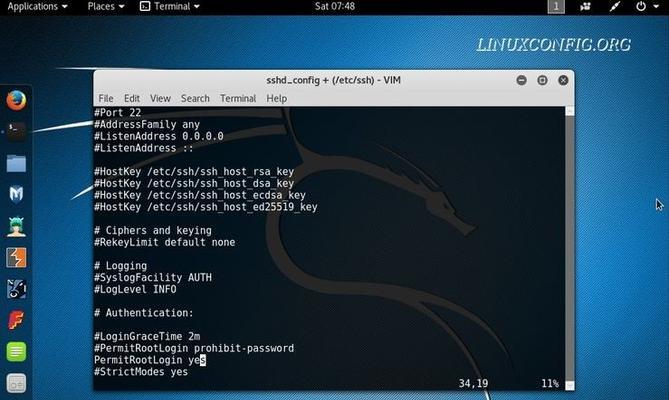669x400 pixels.
Task: Close the sshd_config VIM window
Action: [563, 80]
